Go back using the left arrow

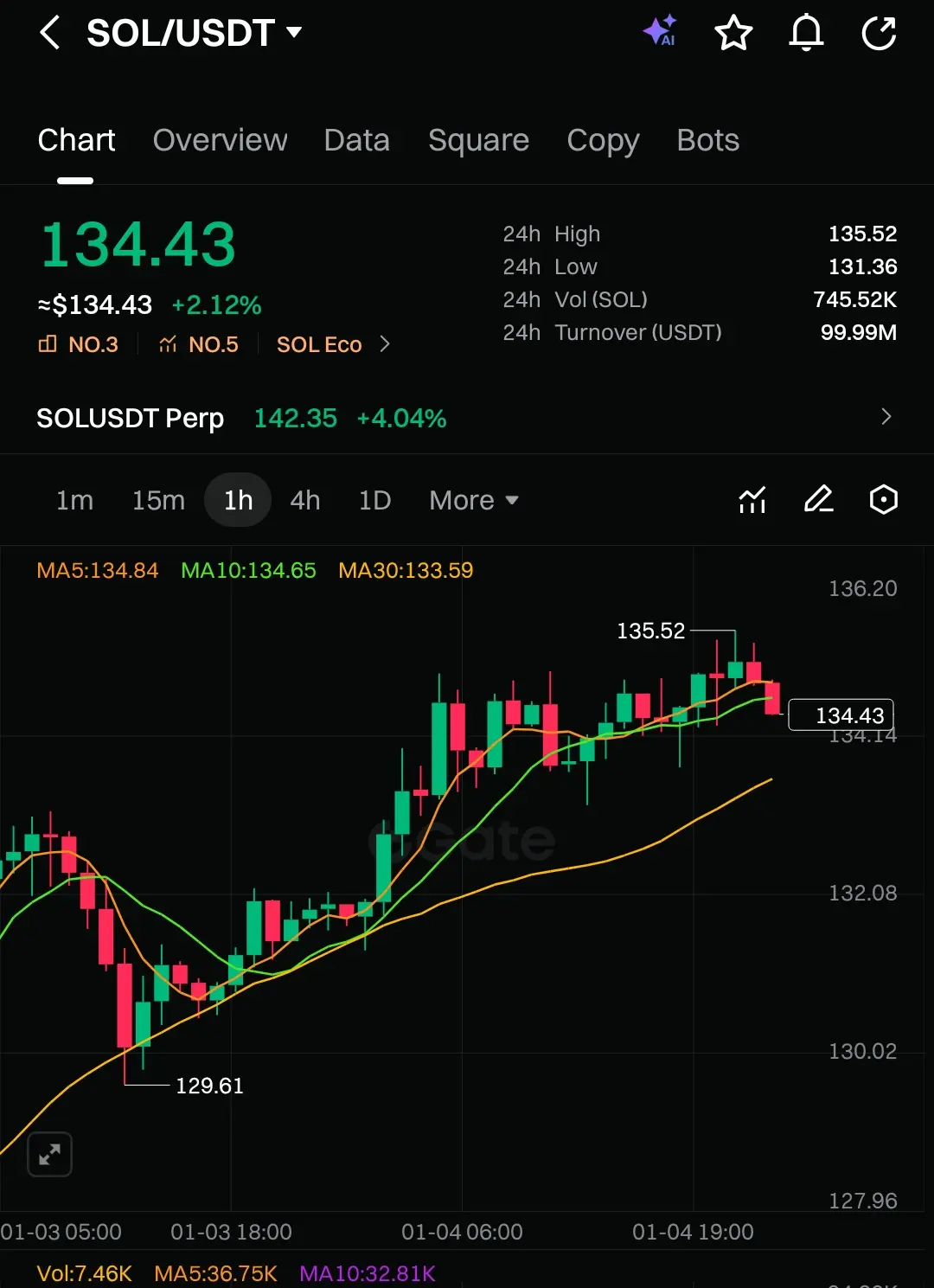[50, 33]
